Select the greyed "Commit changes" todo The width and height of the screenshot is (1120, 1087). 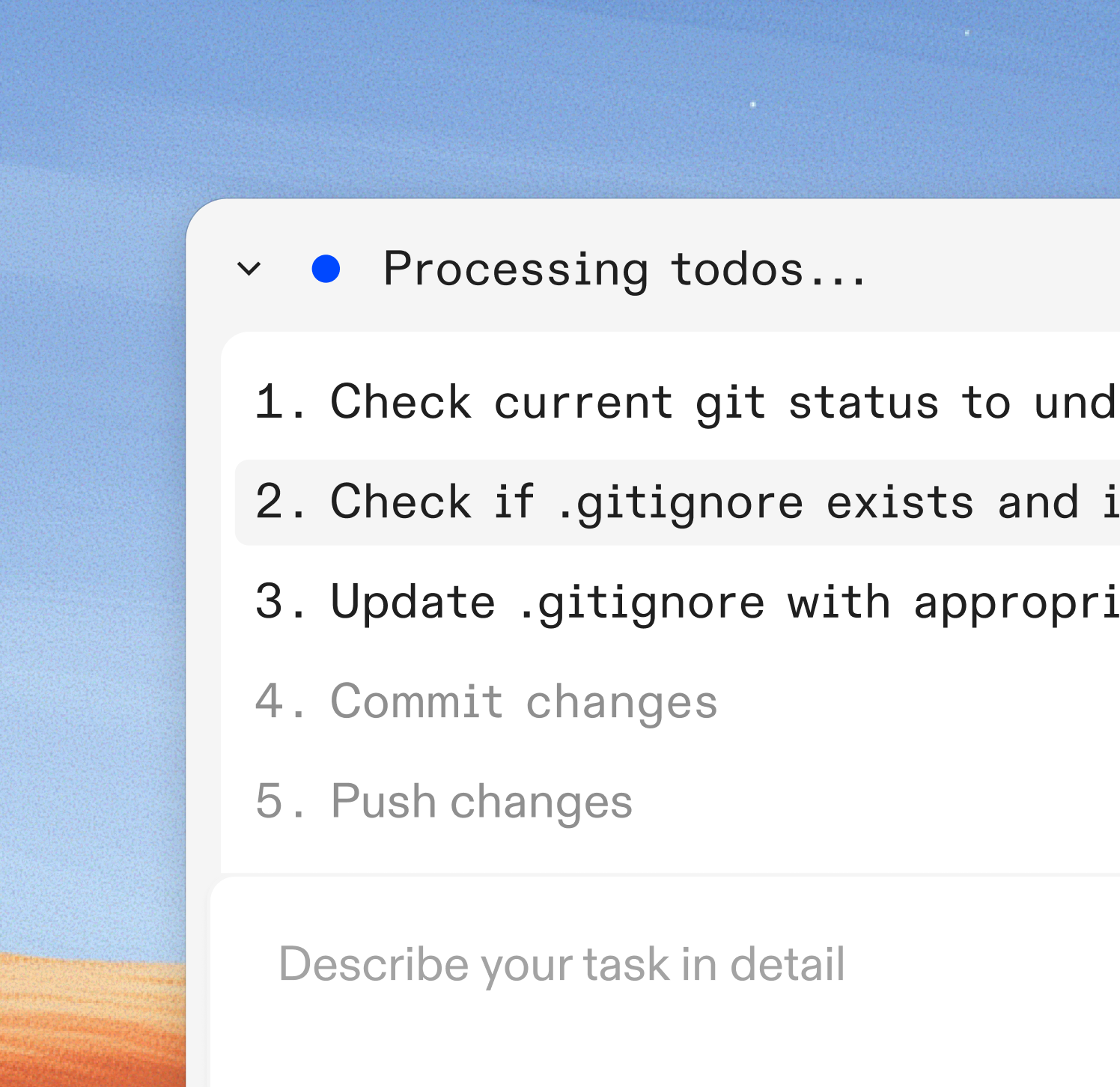point(524,701)
